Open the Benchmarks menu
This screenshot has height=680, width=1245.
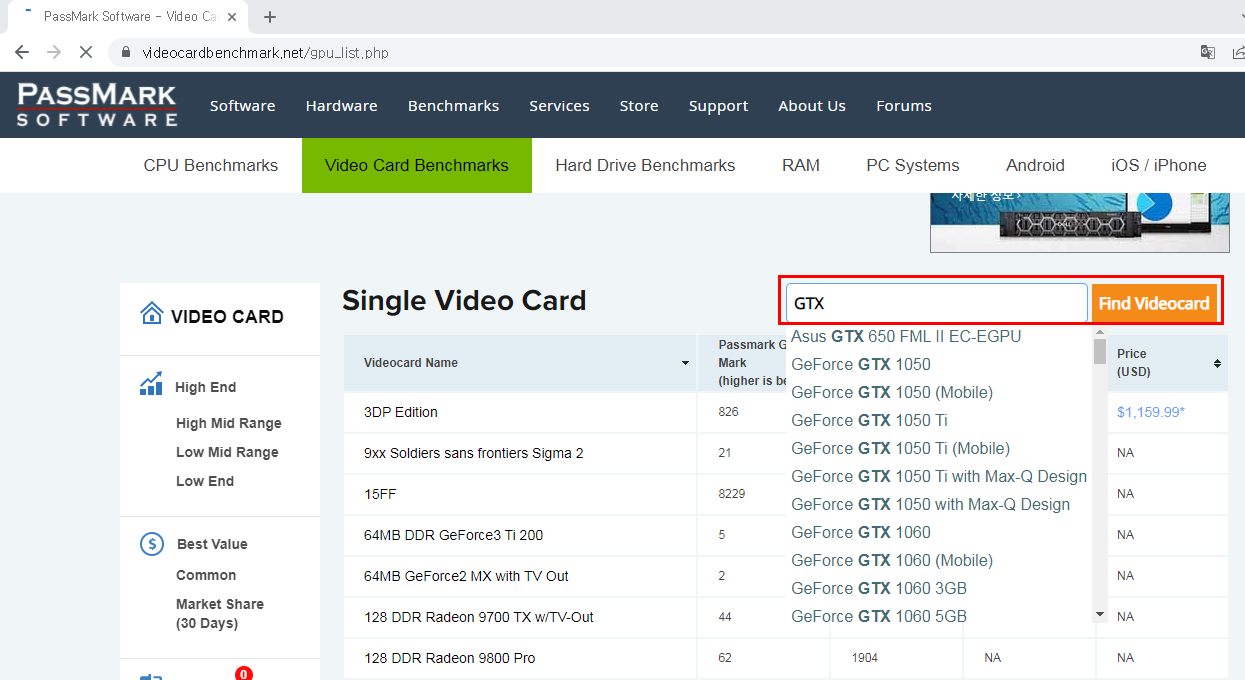(x=453, y=105)
